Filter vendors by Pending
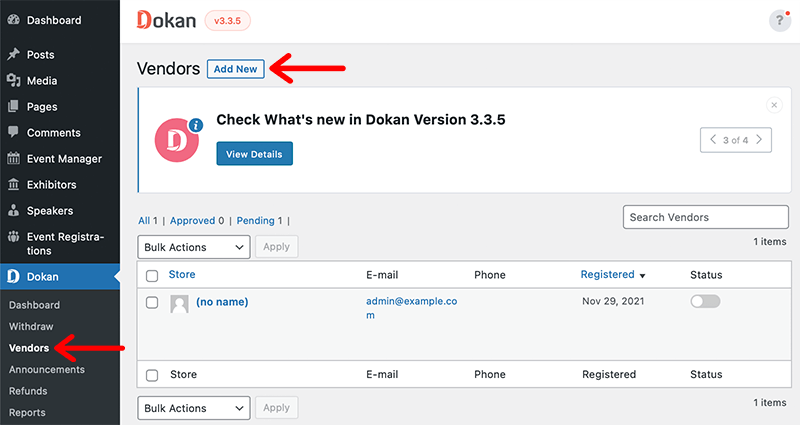 256,220
